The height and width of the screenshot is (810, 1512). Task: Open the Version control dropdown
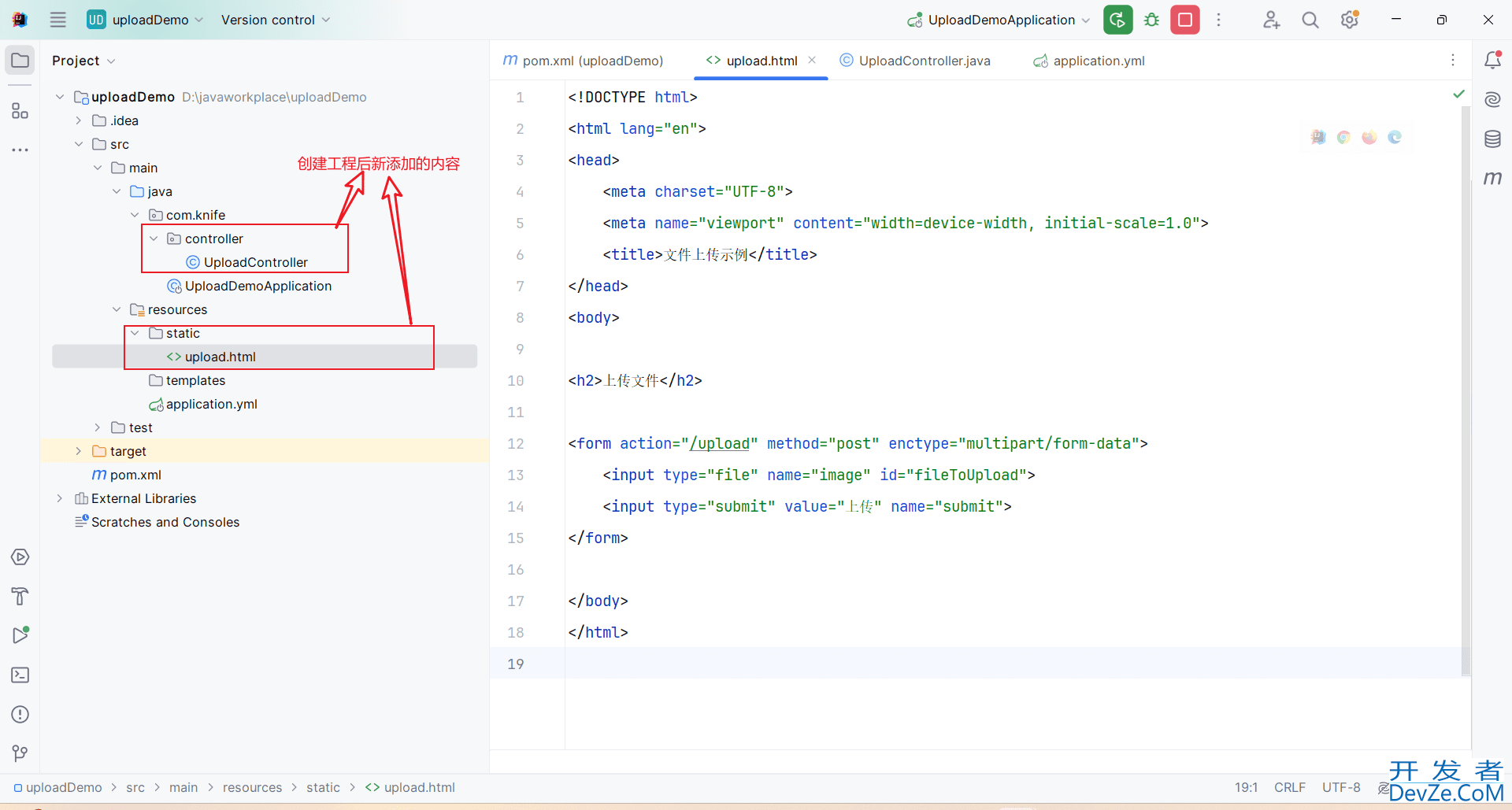[276, 20]
